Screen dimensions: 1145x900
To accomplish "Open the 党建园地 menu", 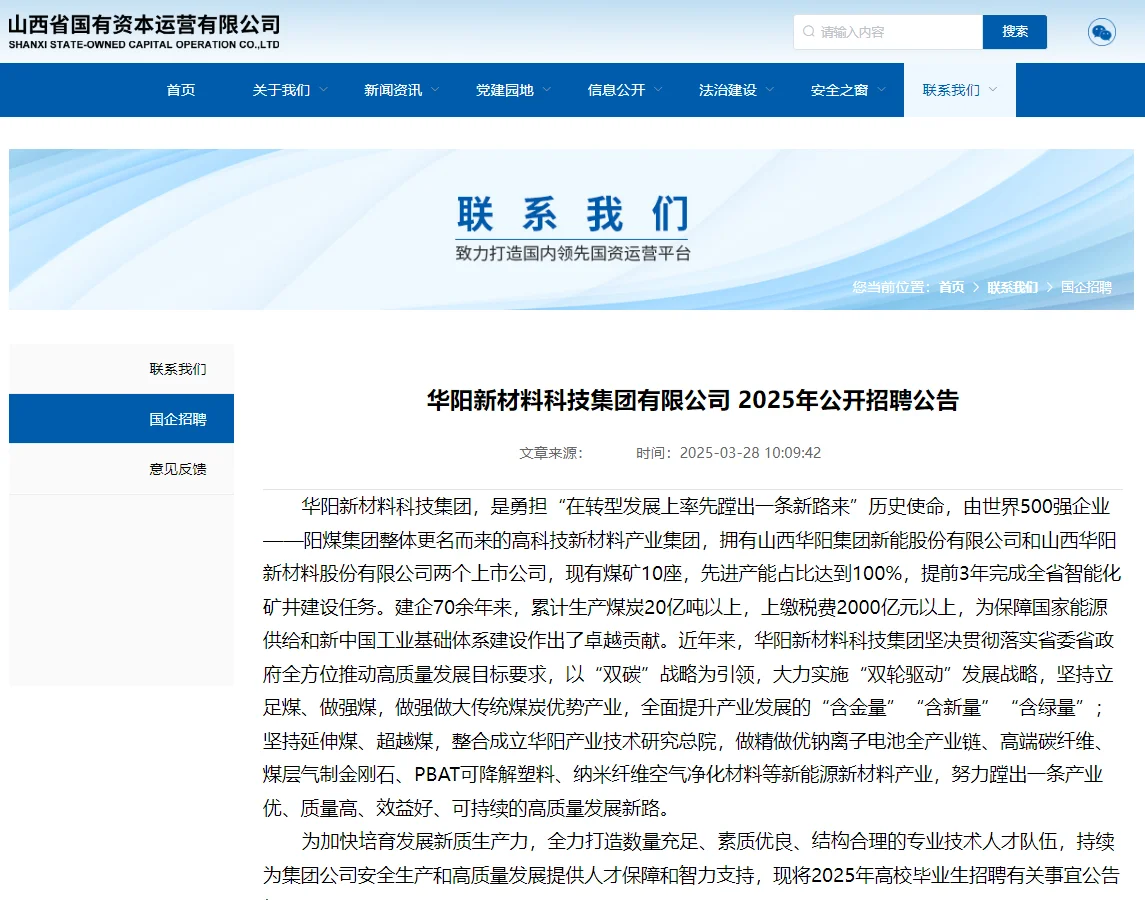I will pos(505,90).
